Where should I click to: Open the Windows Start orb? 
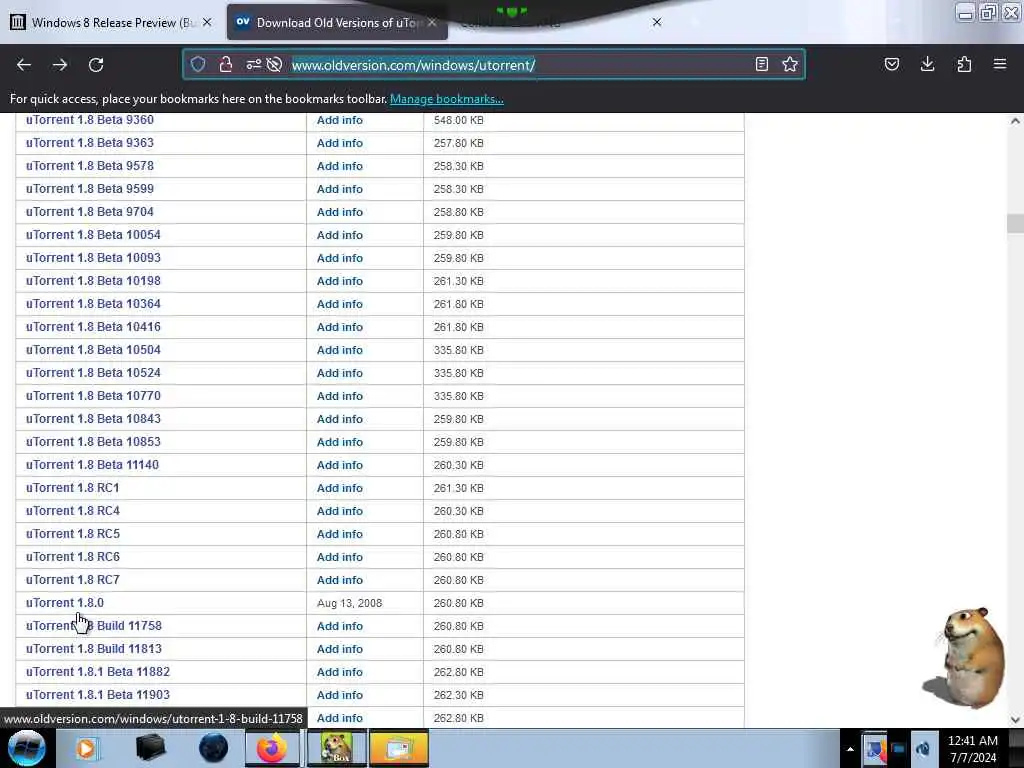(27, 748)
